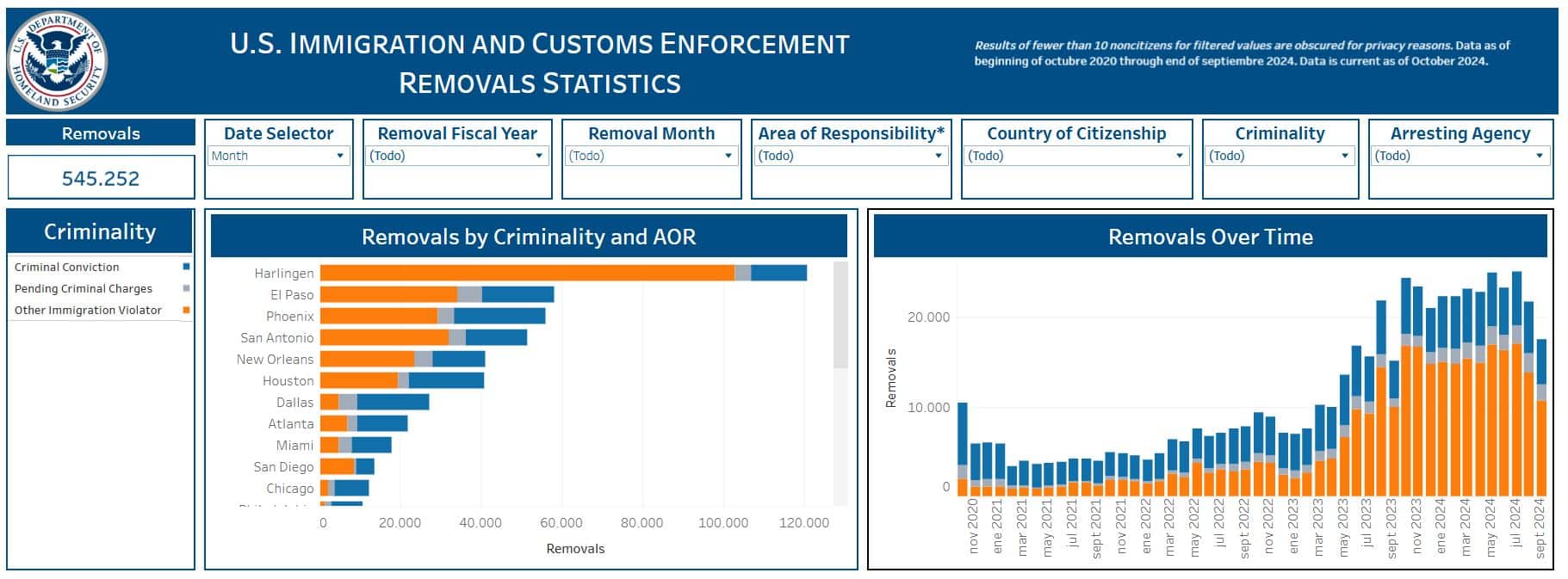The height and width of the screenshot is (579, 1568).
Task: Click the AOR chart vertical scrollbar
Action: coord(840,316)
